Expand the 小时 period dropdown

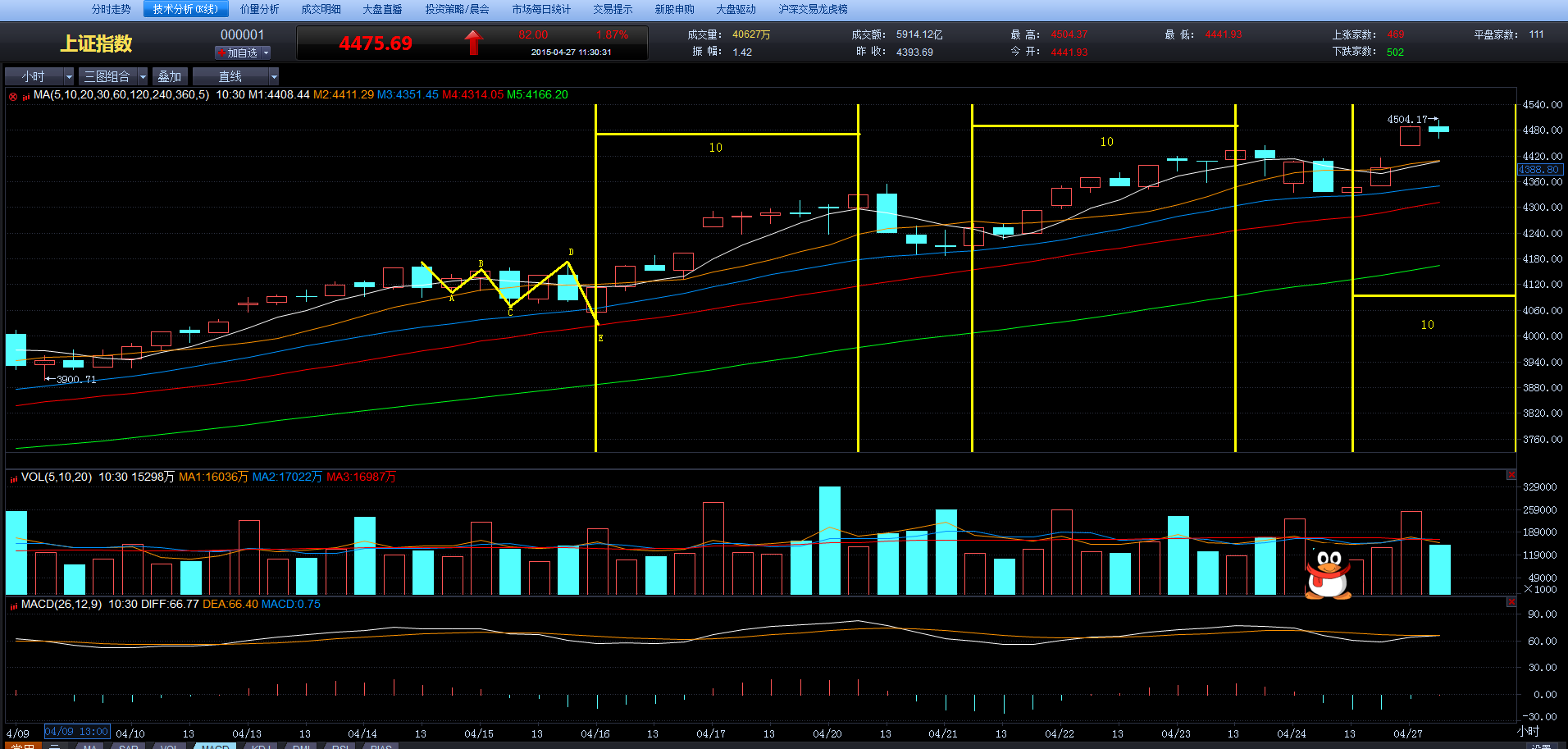tap(69, 76)
